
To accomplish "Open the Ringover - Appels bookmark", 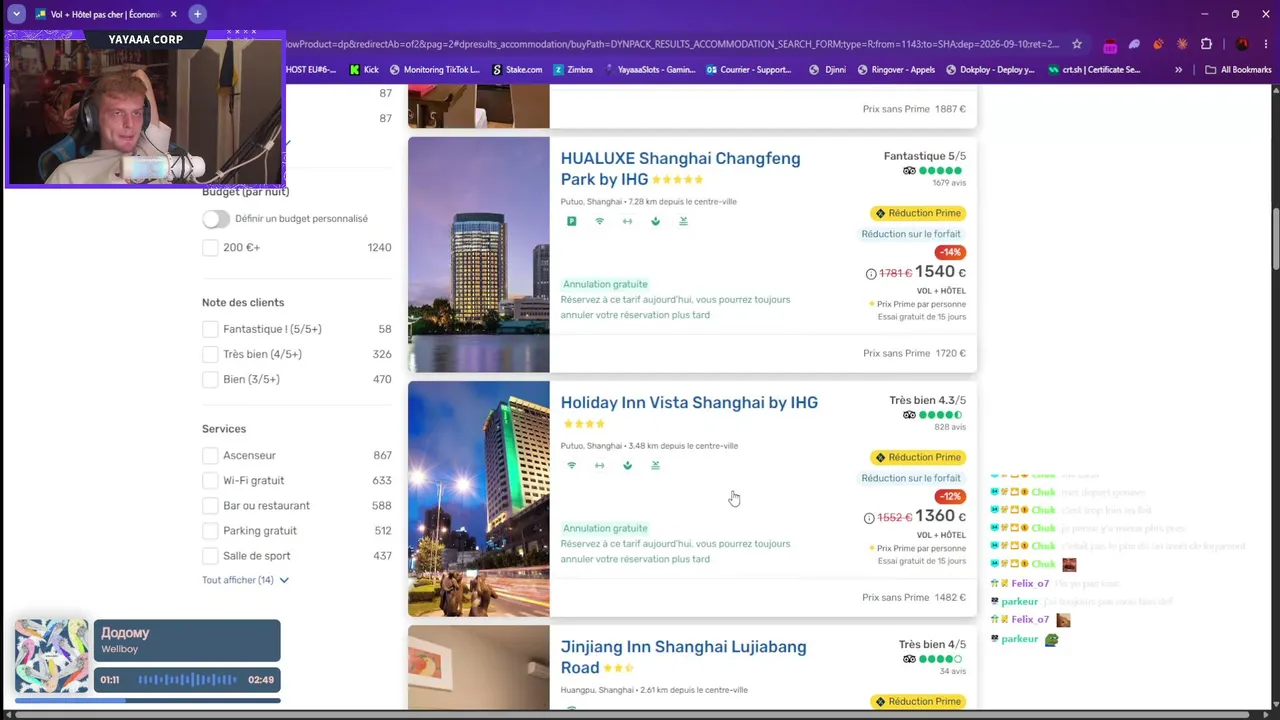I will [x=894, y=70].
